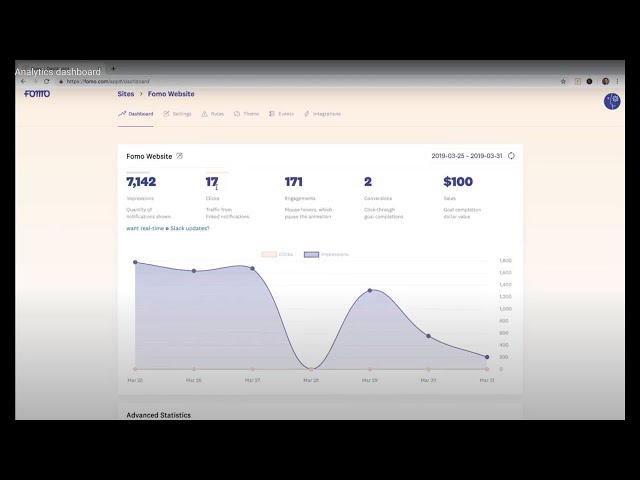
Task: Open the 2019-03-25 - 2019-03-31 date range picker
Action: (x=467, y=156)
